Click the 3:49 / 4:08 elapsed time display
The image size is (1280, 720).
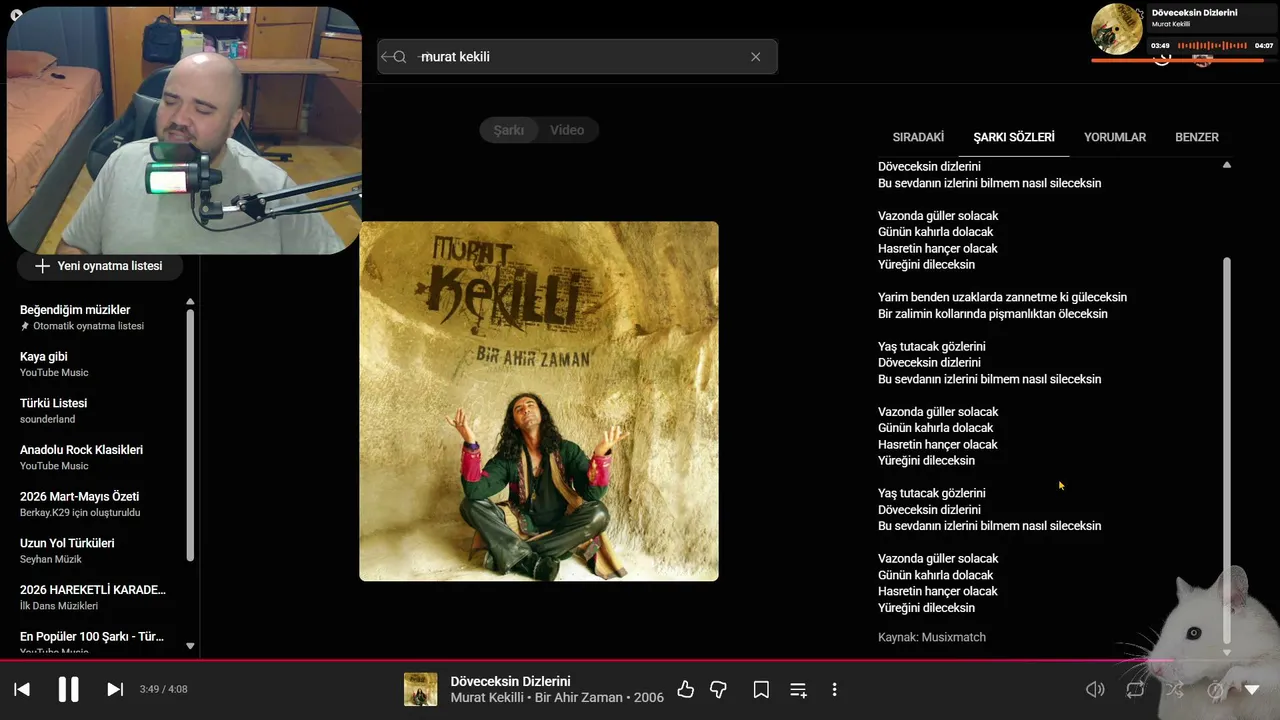click(164, 689)
